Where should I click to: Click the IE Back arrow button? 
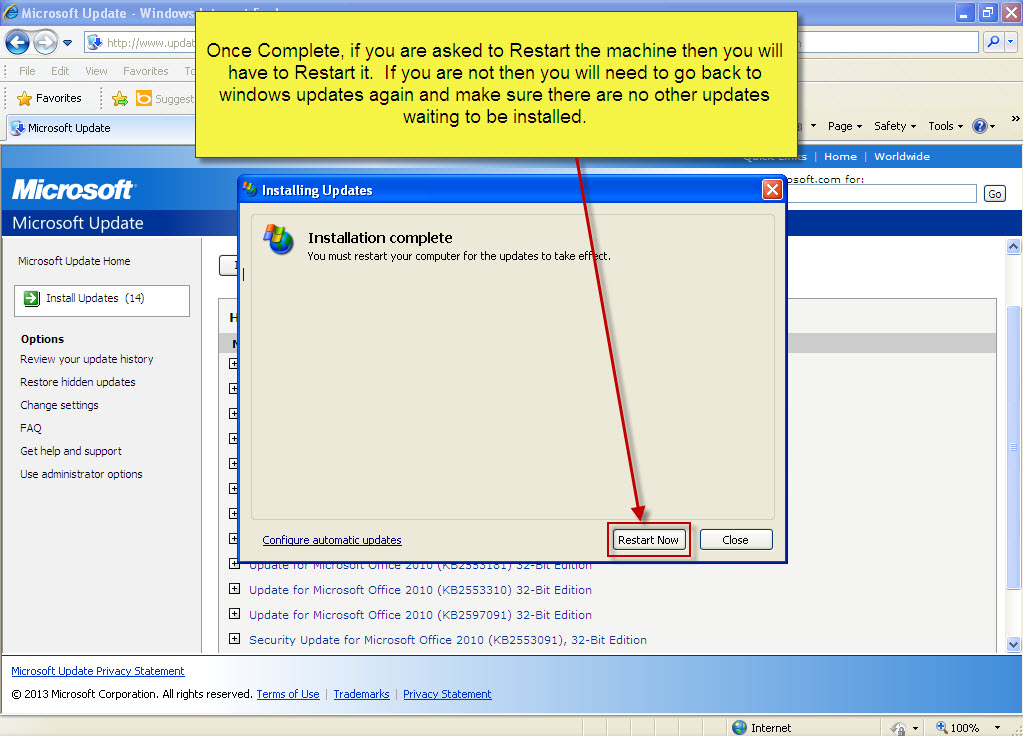[18, 43]
